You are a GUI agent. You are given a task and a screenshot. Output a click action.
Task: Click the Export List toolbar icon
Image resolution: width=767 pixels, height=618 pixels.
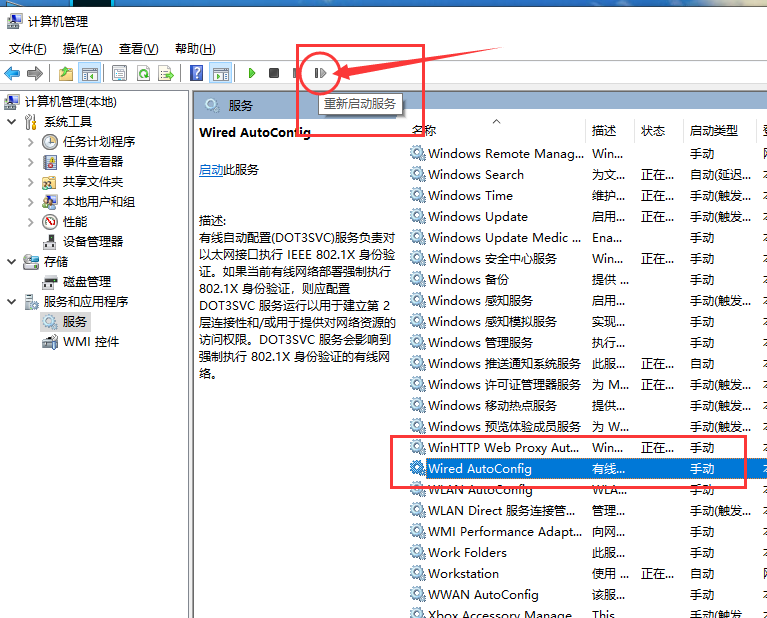point(166,73)
